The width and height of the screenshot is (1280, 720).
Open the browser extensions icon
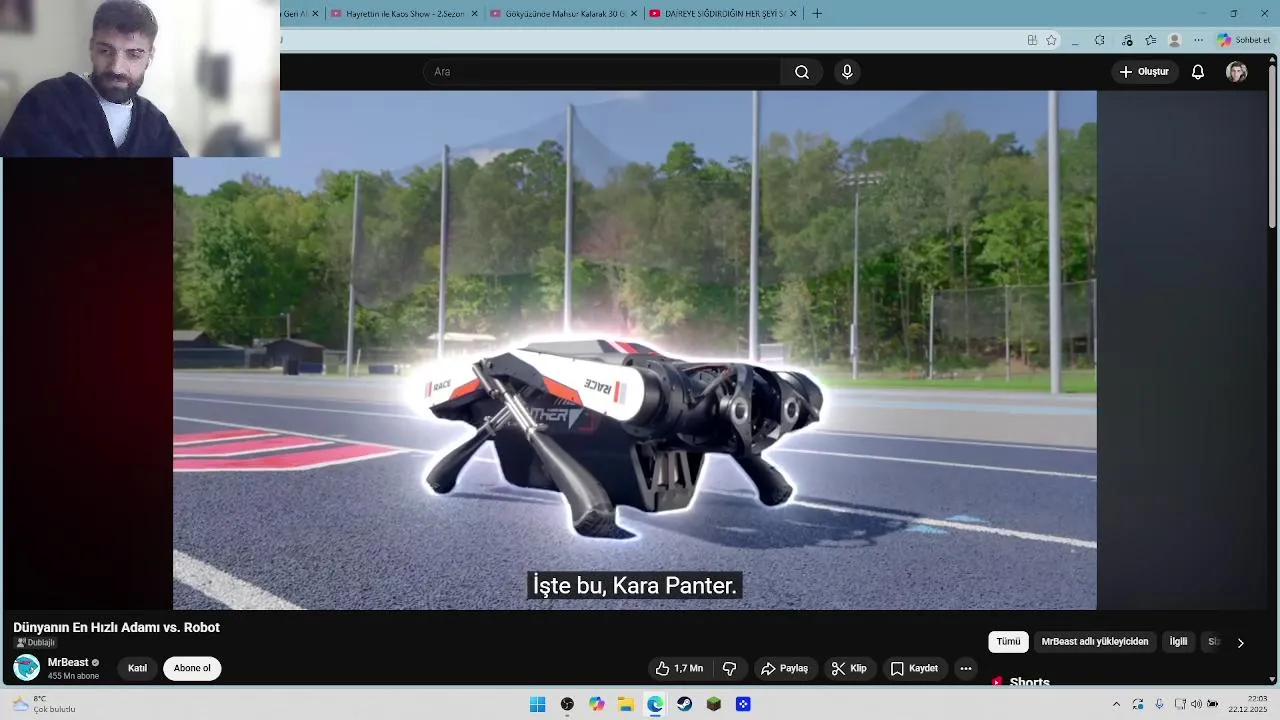pyautogui.click(x=1099, y=40)
